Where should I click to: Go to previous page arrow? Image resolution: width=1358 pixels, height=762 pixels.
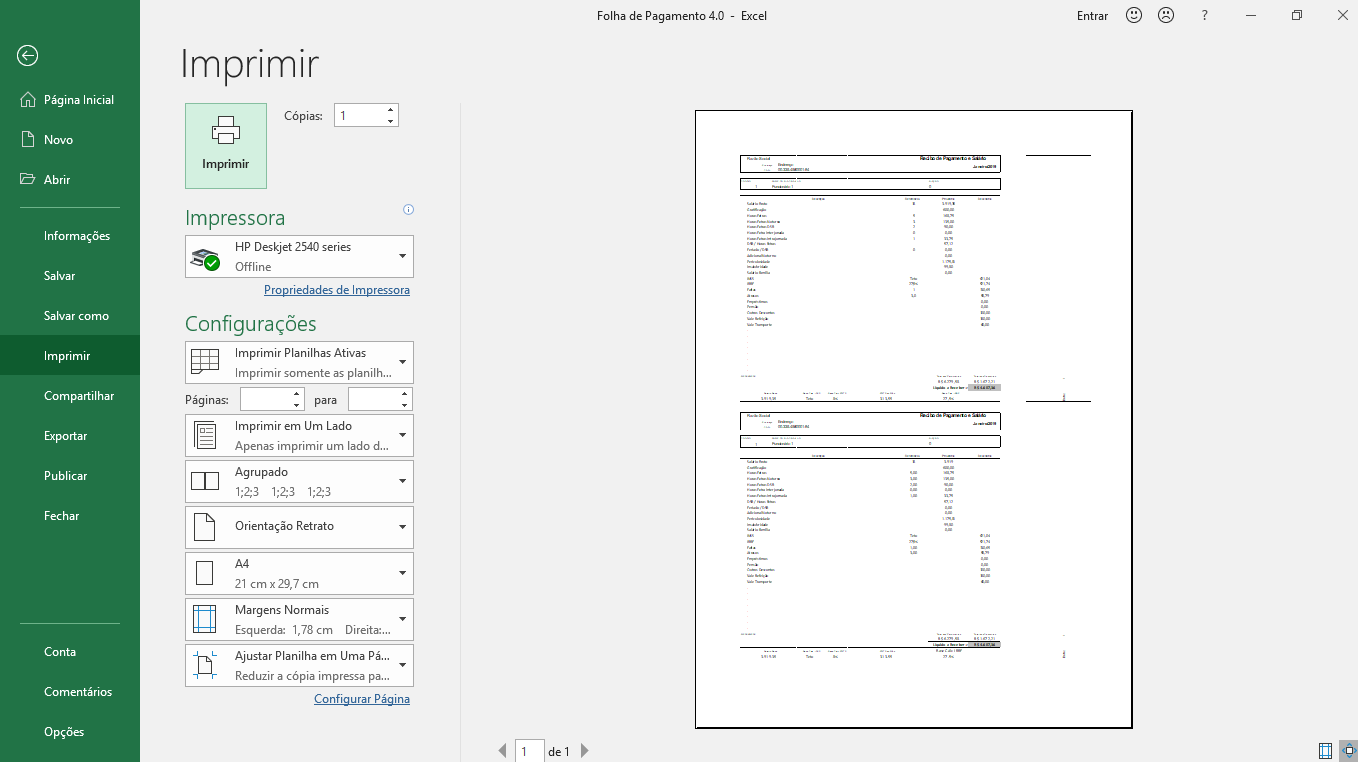[x=502, y=751]
